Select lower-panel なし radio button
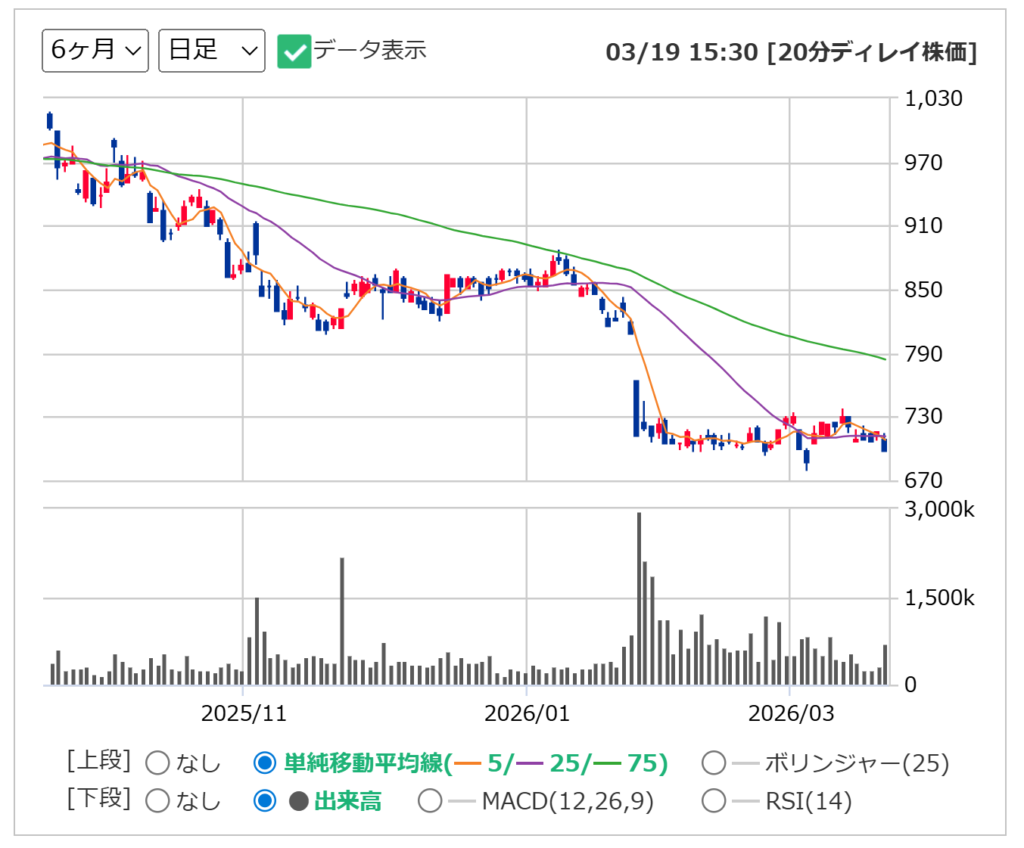 158,801
